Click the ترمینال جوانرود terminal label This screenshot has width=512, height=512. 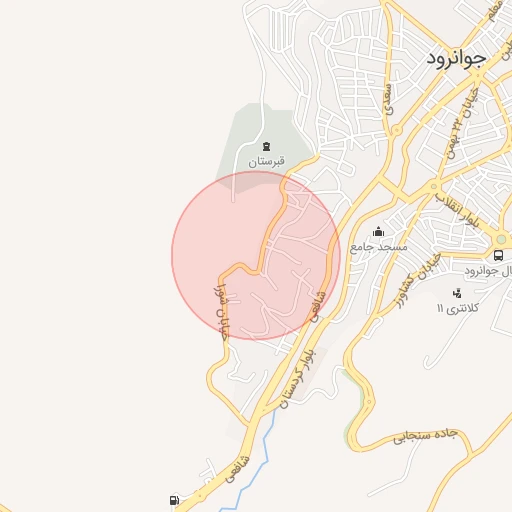pyautogui.click(x=488, y=271)
